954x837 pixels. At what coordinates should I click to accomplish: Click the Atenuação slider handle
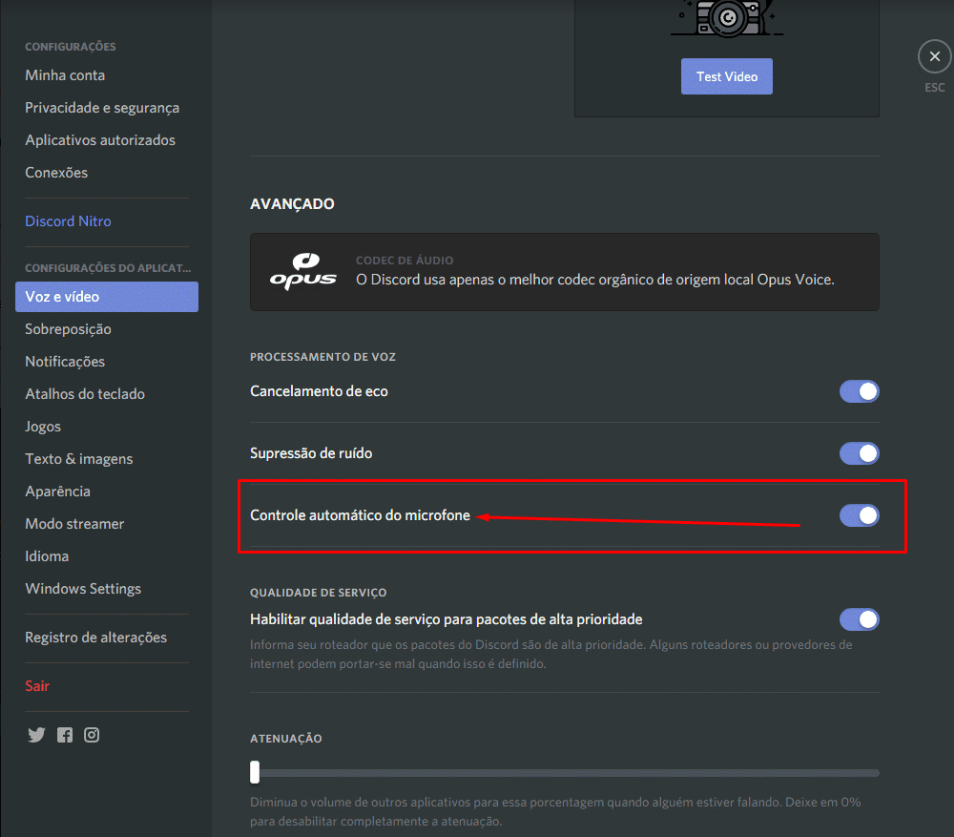coord(255,773)
